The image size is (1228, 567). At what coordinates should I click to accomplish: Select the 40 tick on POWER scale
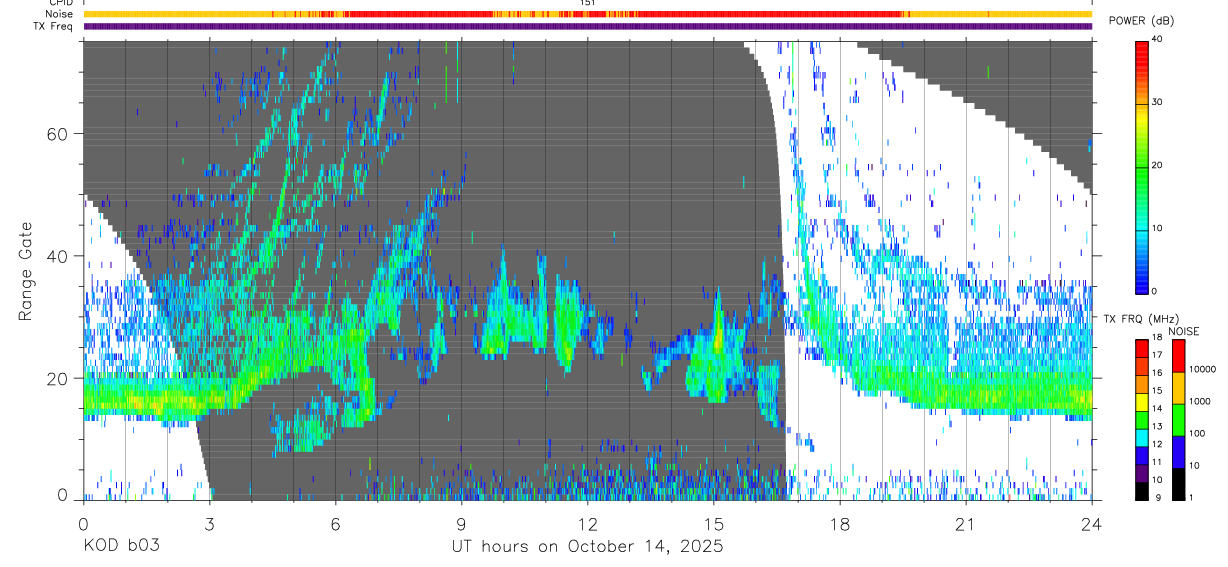(1159, 39)
